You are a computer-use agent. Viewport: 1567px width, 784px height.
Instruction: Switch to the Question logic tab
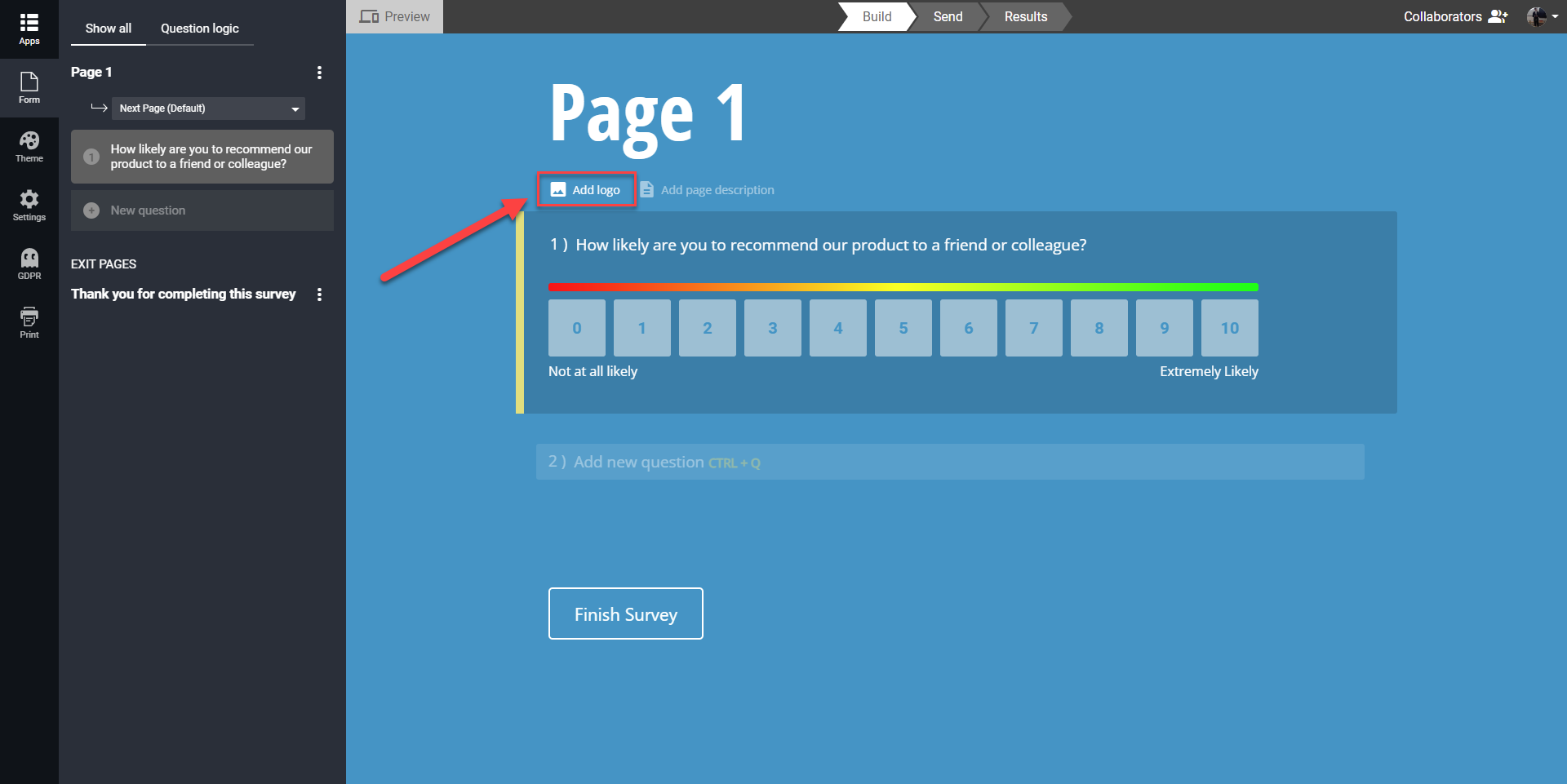(200, 29)
